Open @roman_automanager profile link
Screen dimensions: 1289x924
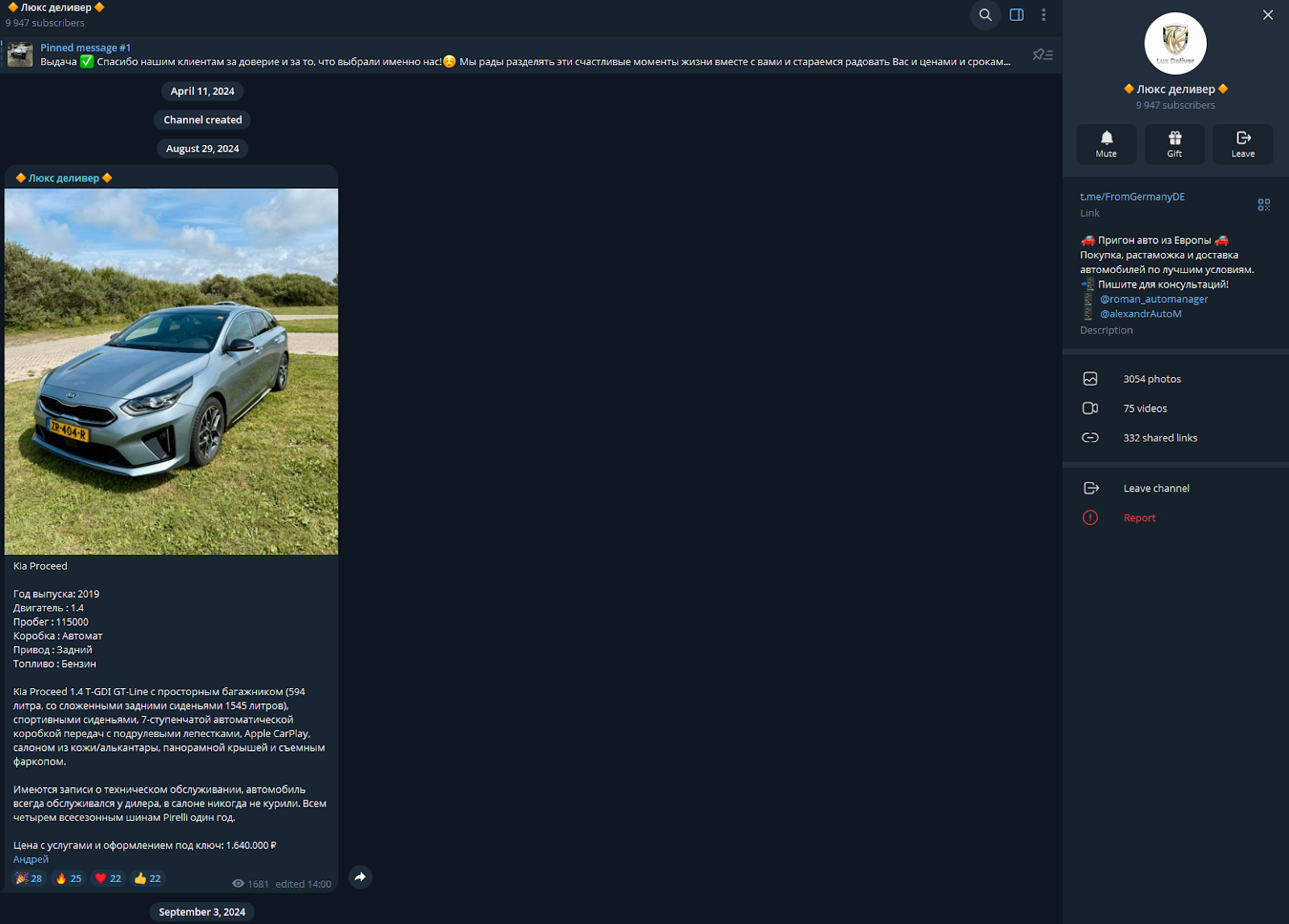tap(1154, 299)
